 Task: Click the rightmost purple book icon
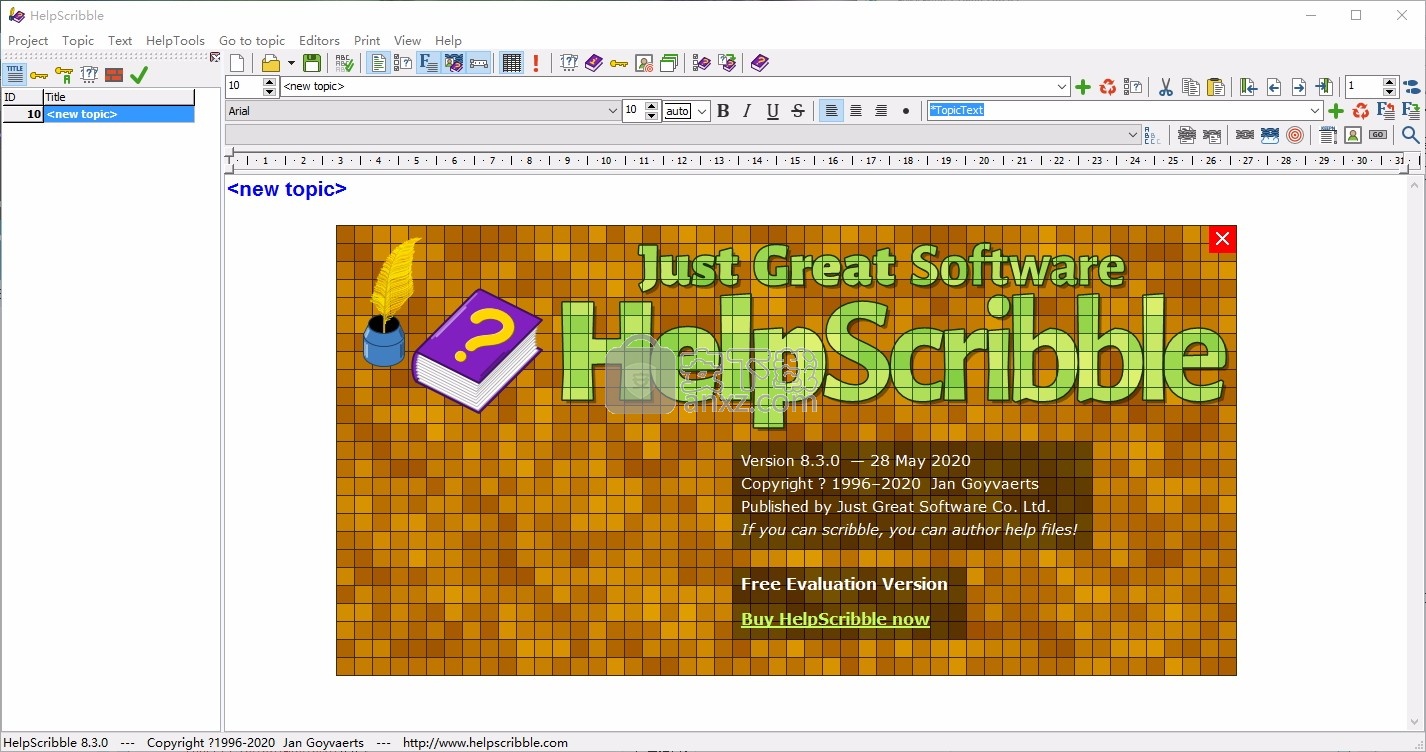point(760,63)
